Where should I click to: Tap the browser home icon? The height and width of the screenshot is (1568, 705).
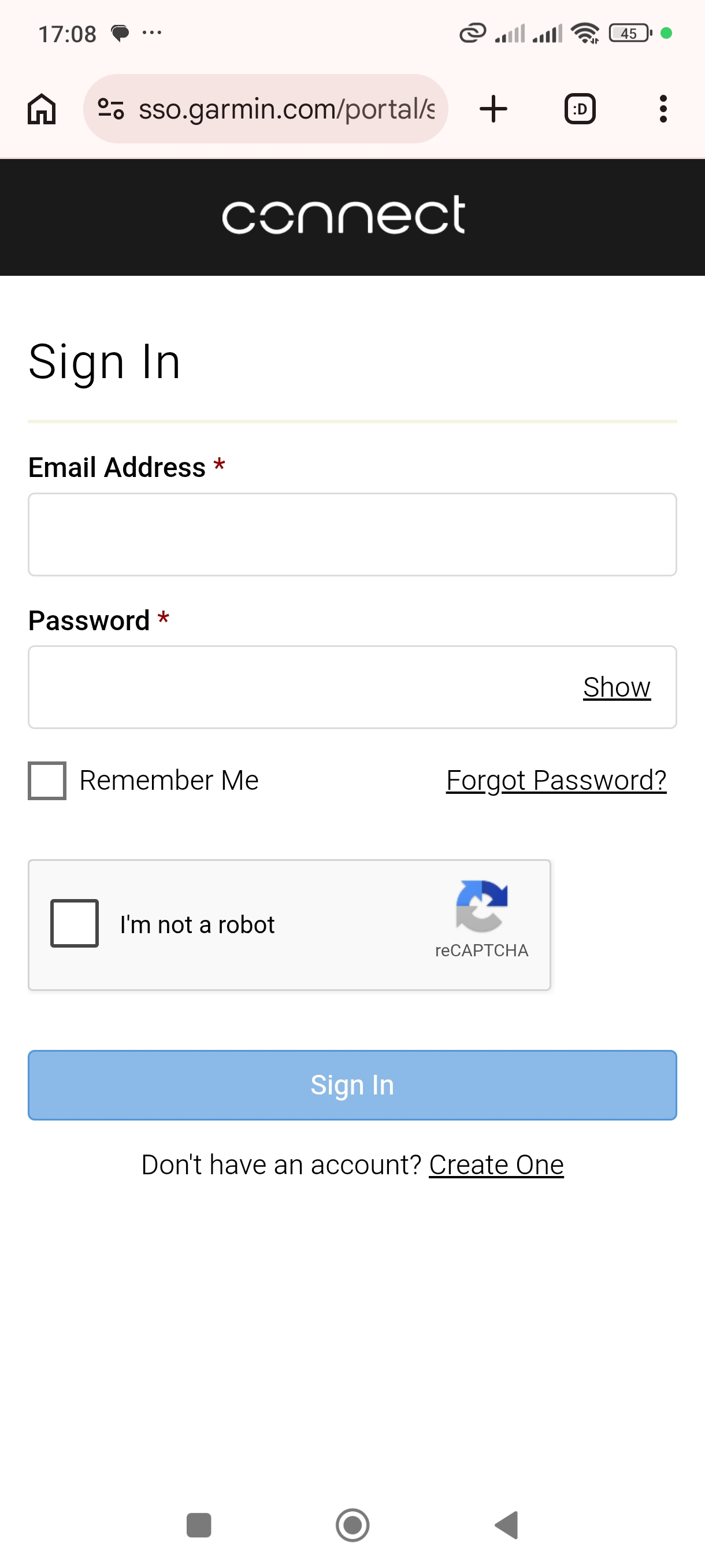point(42,110)
